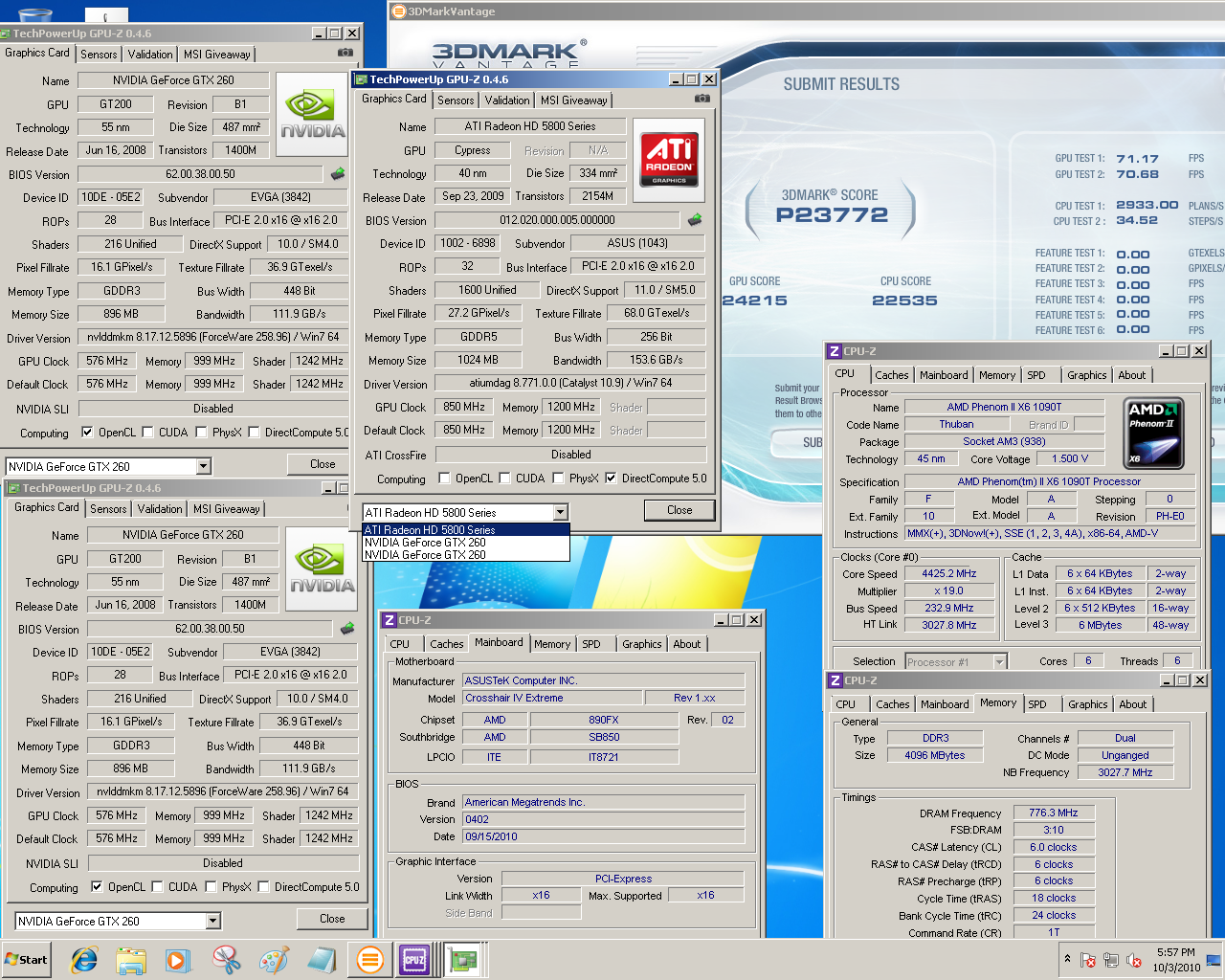Enable OpenCL checkbox in ATI GPU-Z window
The image size is (1225, 980).
coord(444,479)
